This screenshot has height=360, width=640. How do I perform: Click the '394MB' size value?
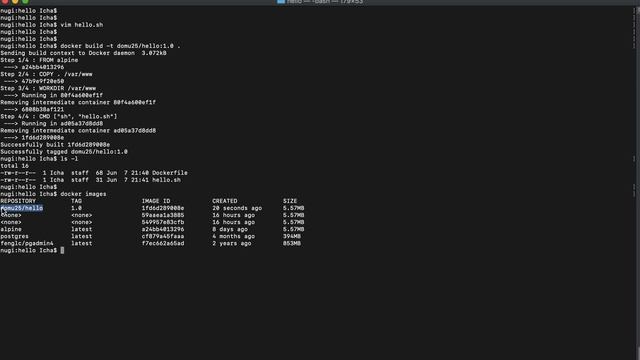[292, 236]
